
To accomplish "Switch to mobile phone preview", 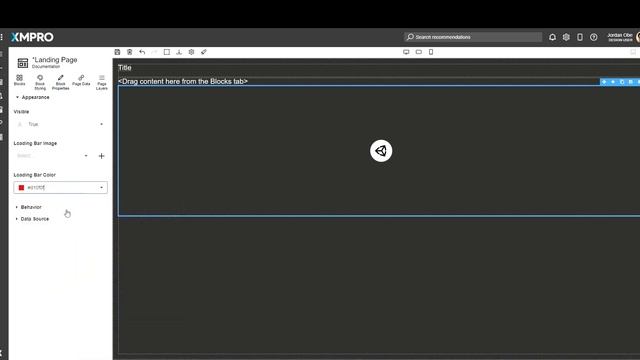I will click(x=431, y=52).
